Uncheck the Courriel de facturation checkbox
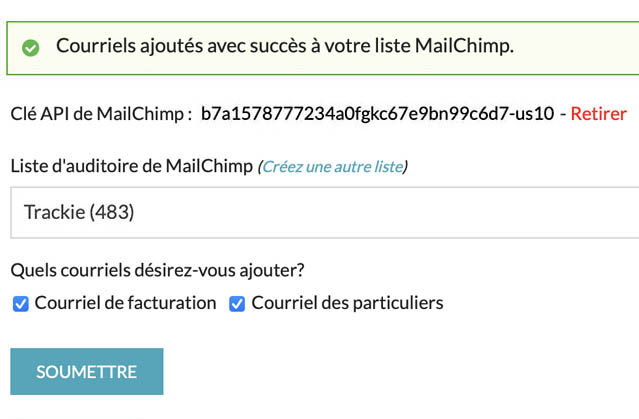Viewport: 639px width, 419px height. coord(20,304)
